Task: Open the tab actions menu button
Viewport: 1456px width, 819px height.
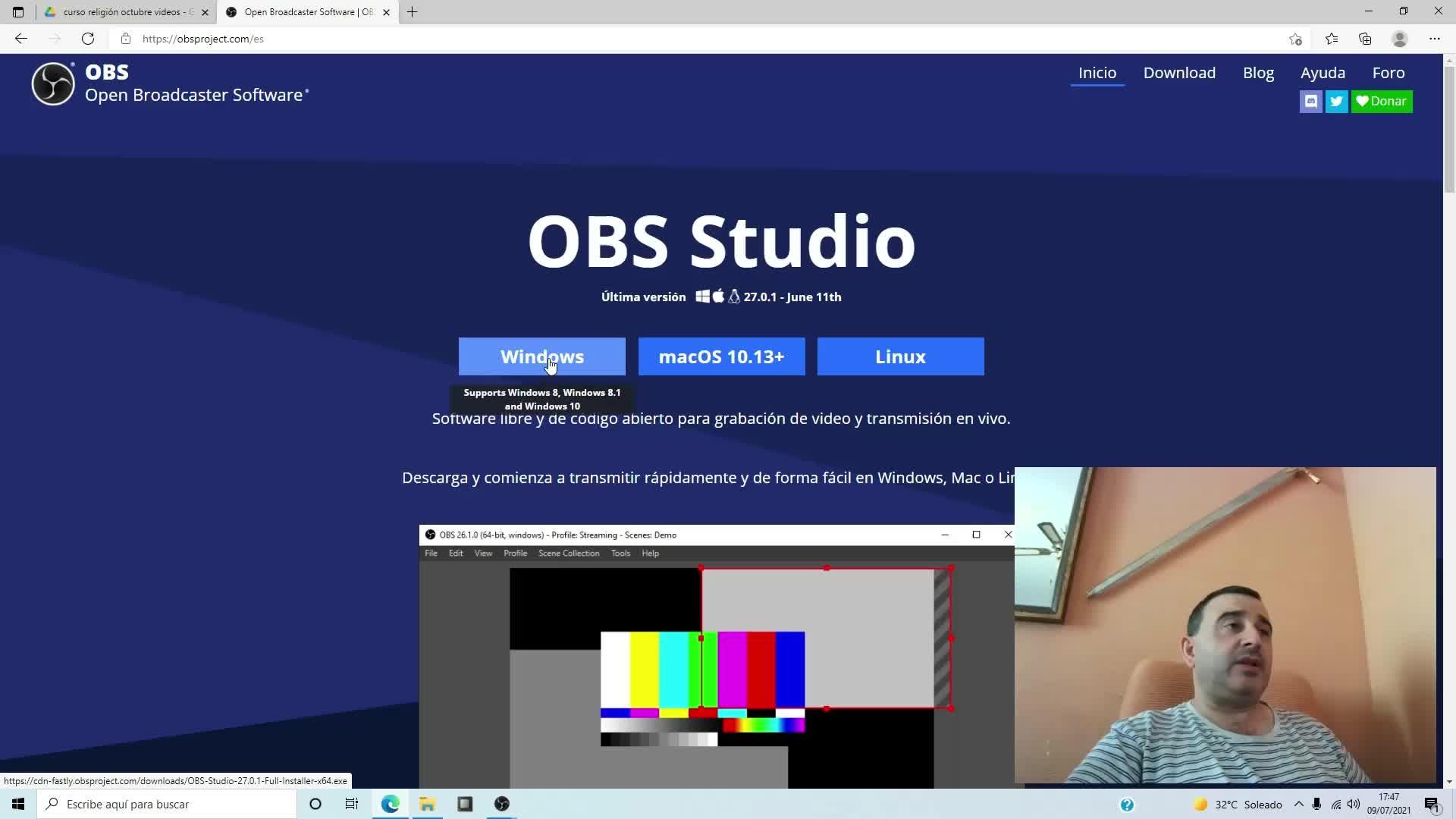Action: tap(18, 12)
